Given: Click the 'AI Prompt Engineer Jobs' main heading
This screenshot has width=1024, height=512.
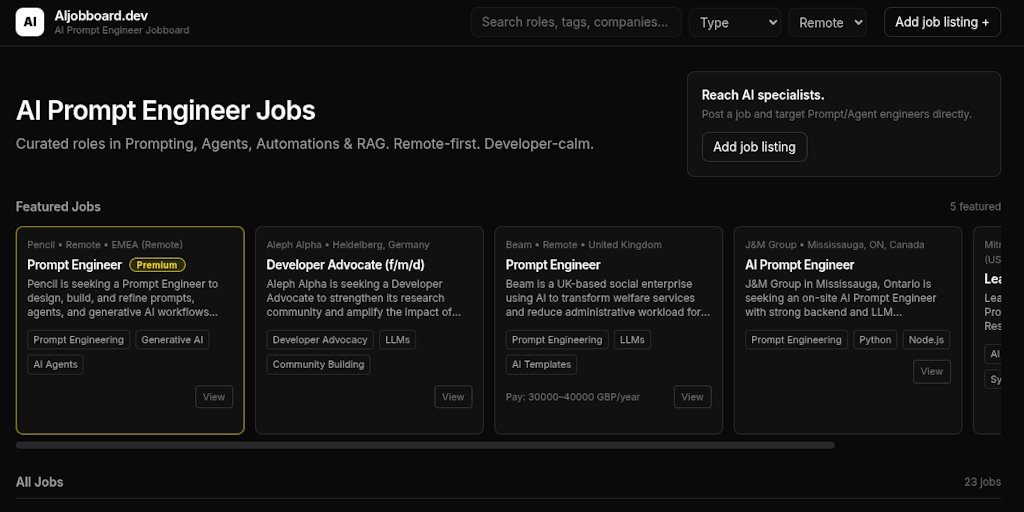Looking at the screenshot, I should point(165,111).
